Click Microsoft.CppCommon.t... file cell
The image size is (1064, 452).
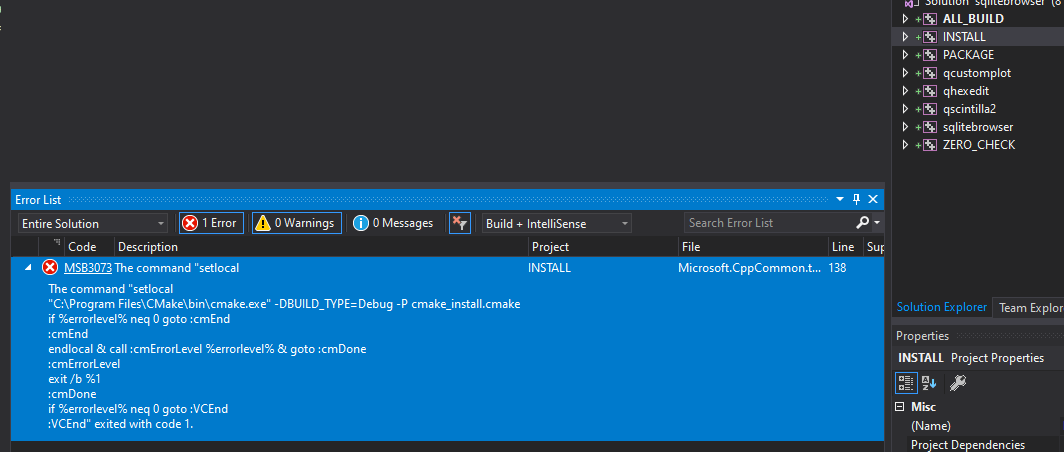pos(750,268)
